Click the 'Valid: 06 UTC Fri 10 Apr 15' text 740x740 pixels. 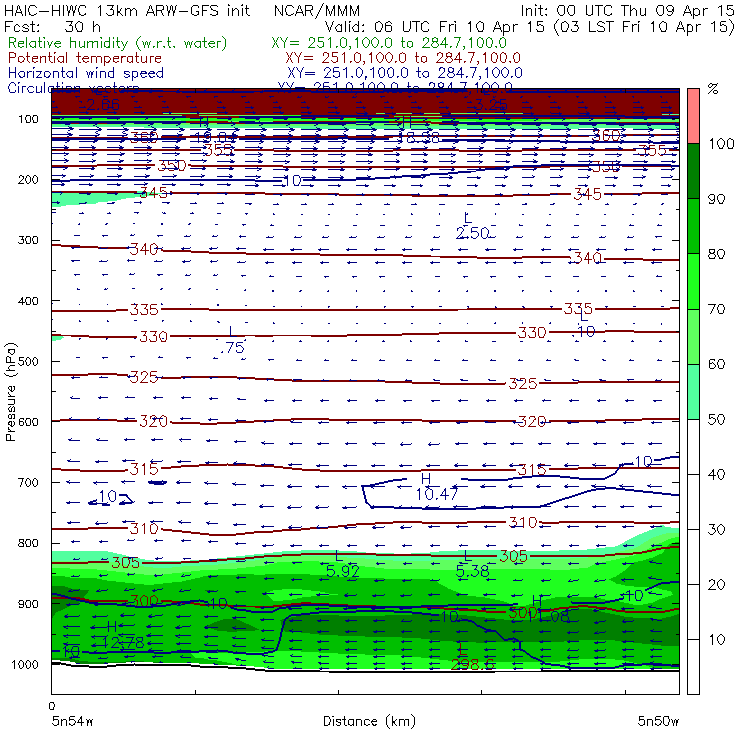(435, 26)
